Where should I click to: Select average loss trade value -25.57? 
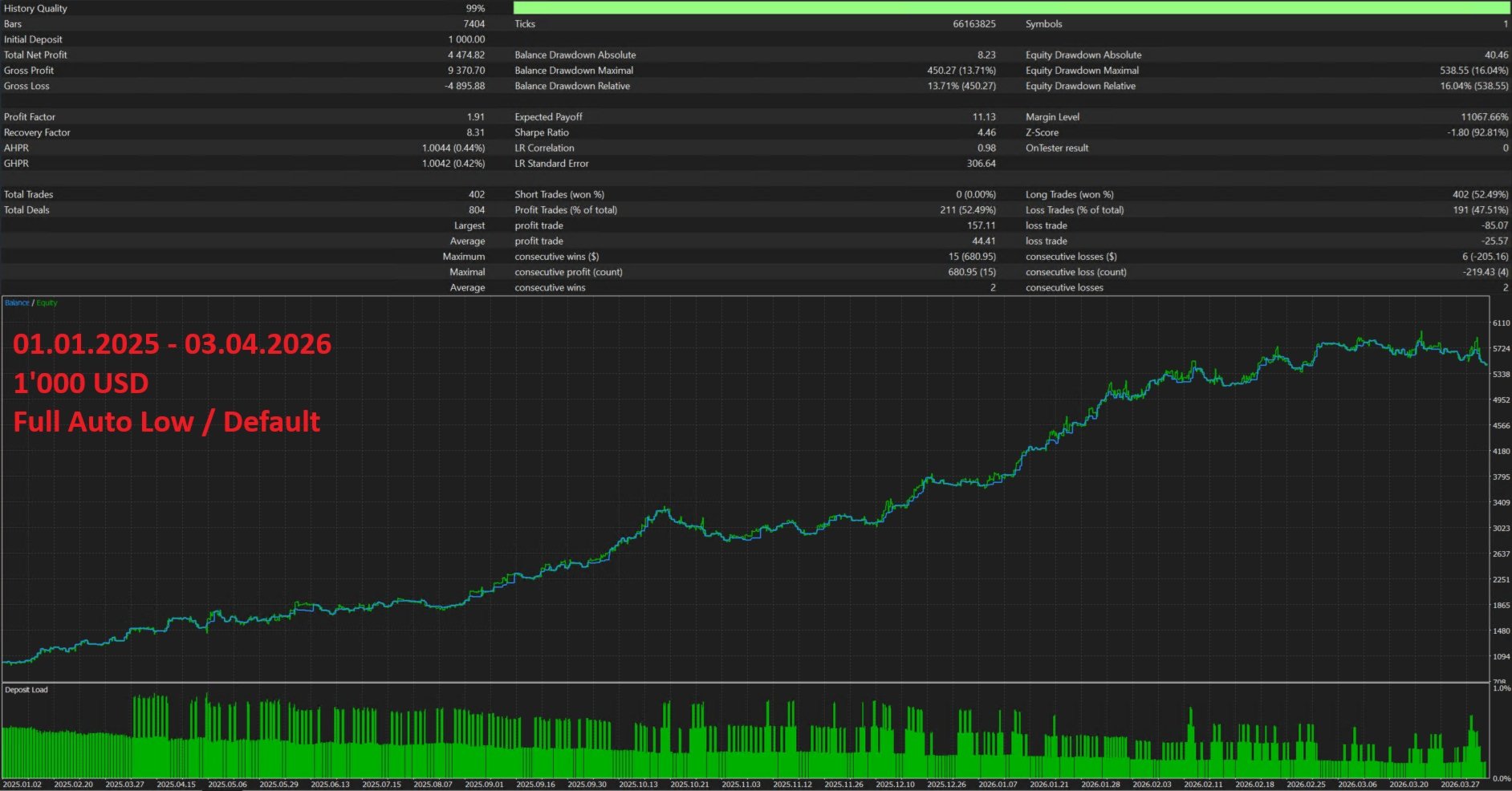pyautogui.click(x=1495, y=241)
